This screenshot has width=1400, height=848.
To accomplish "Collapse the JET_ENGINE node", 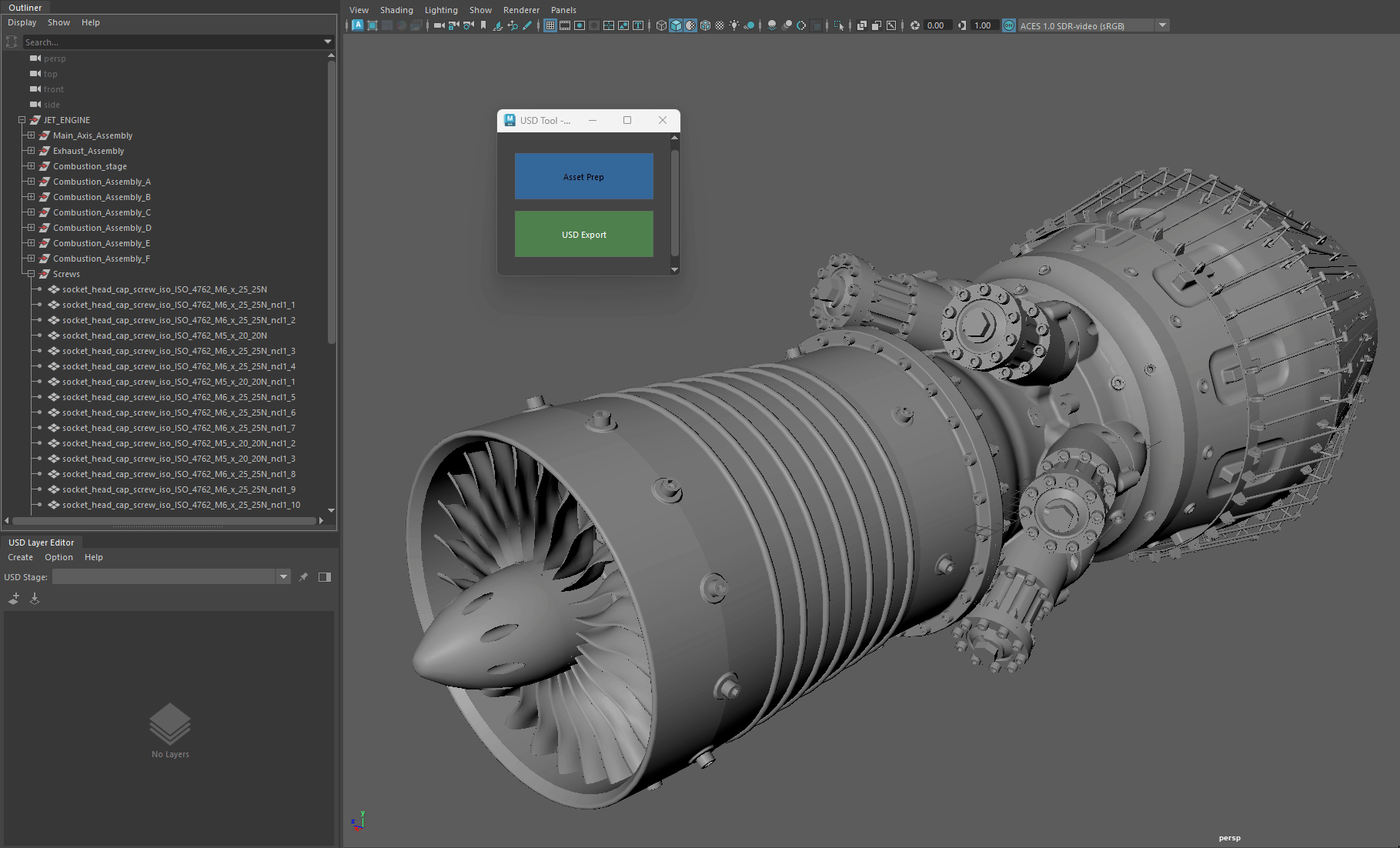I will [22, 120].
